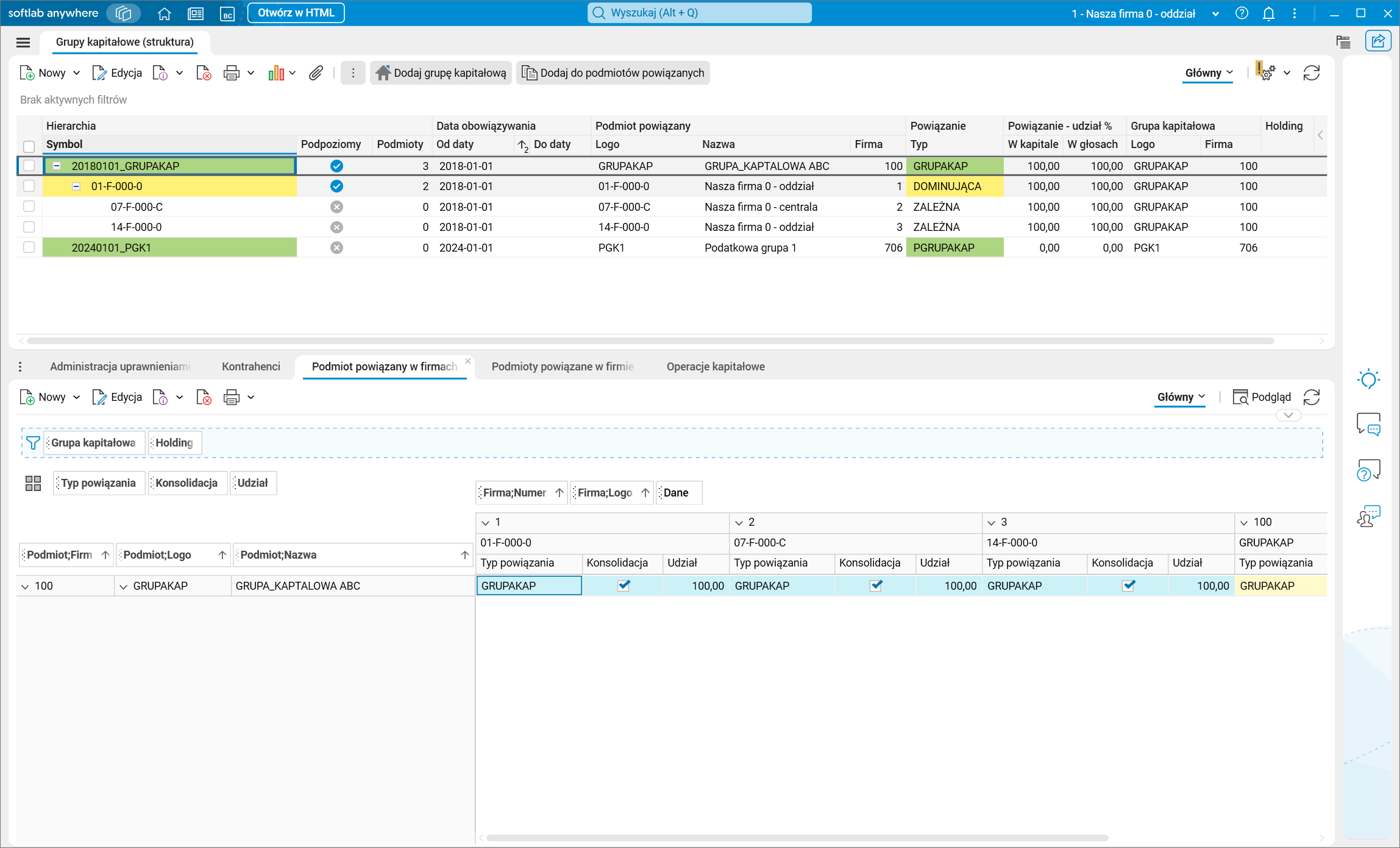Click the lightbulb icon in right sidebar
Screen dimensions: 1400x848
pyautogui.click(x=1368, y=380)
